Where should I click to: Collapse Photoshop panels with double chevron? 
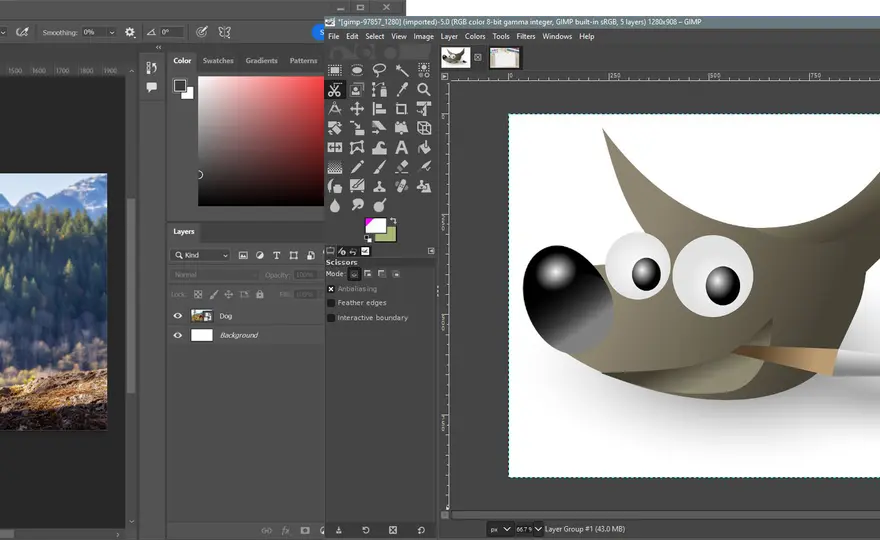[158, 47]
